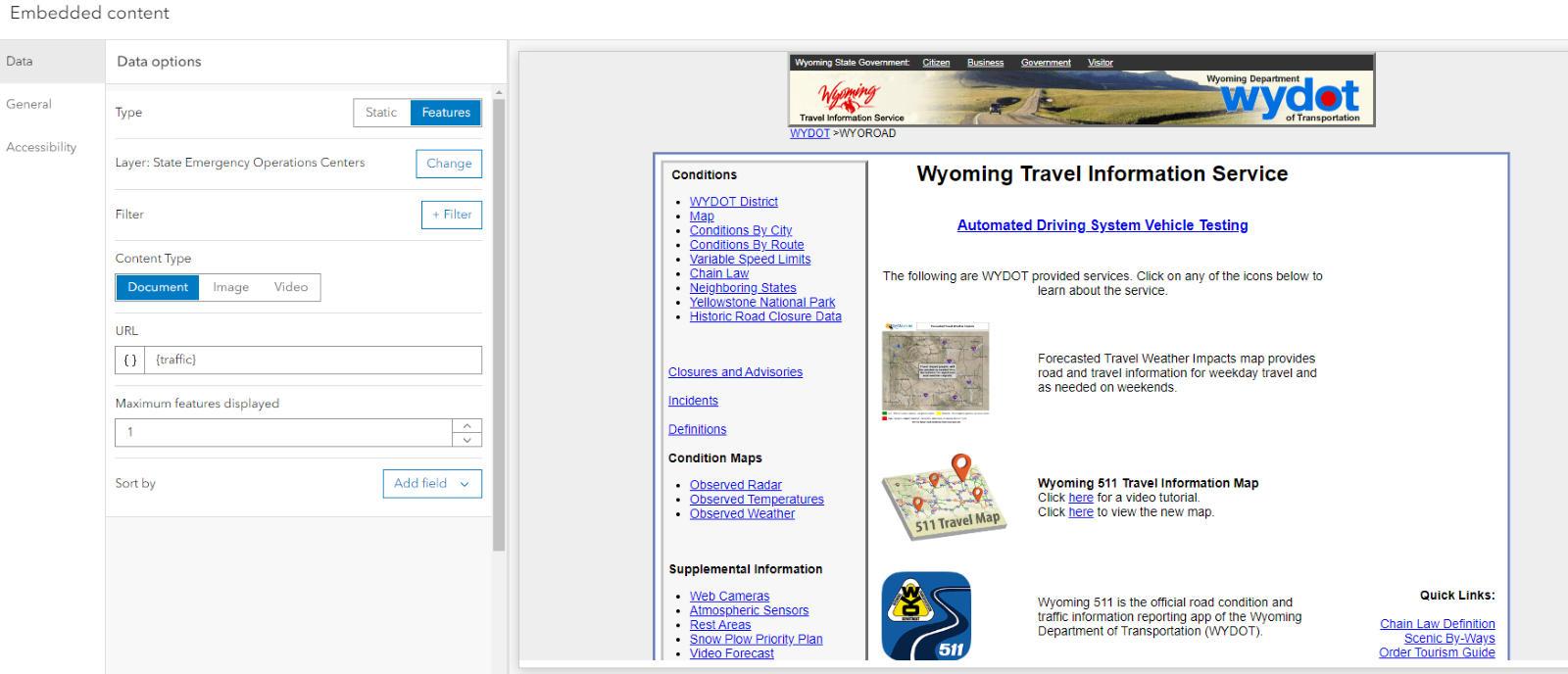Viewport: 1568px width, 674px height.
Task: Click the Wyoming 511 app icon
Action: pyautogui.click(x=926, y=616)
